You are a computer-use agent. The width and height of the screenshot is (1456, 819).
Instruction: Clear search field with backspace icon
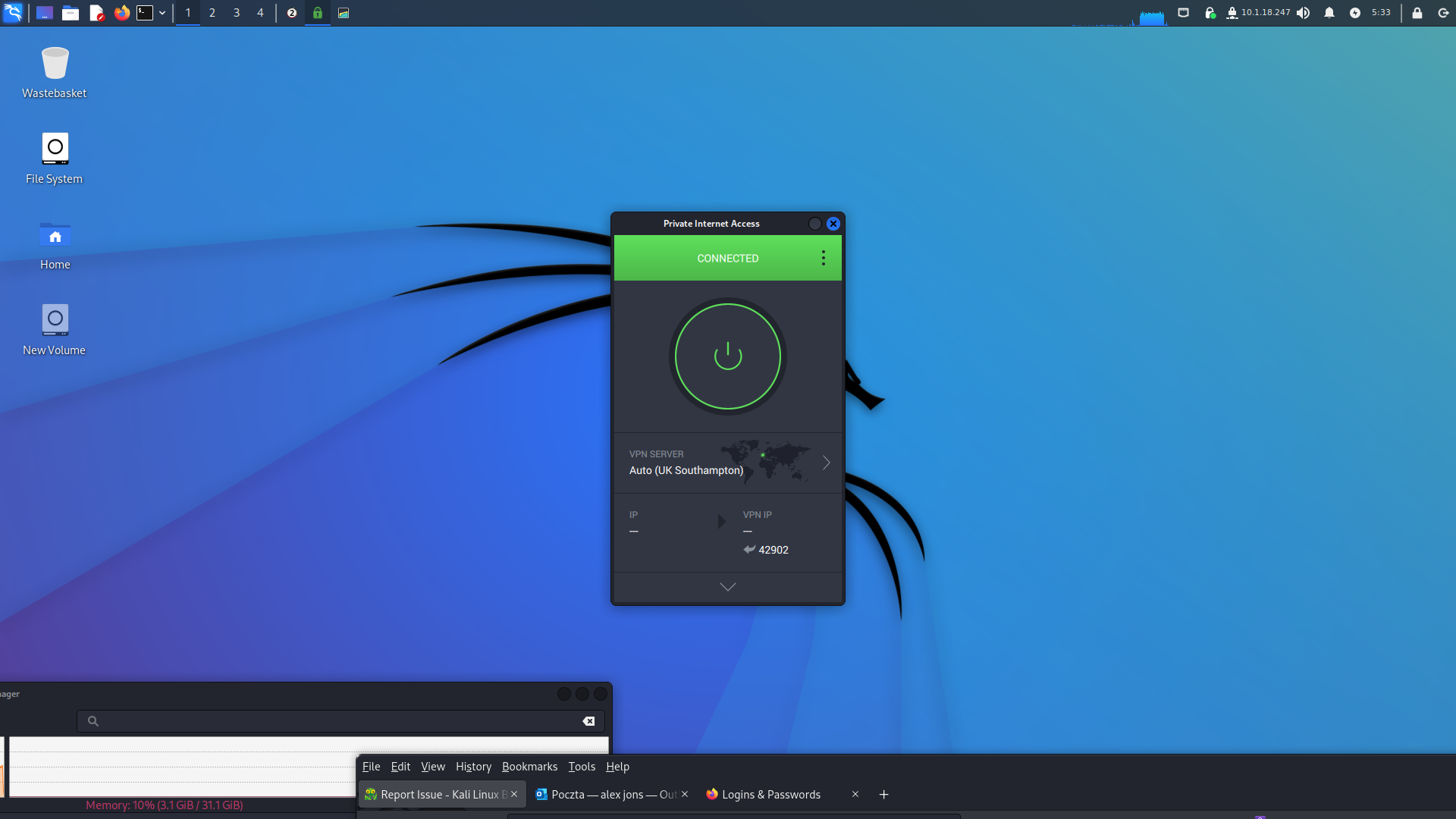coord(588,721)
